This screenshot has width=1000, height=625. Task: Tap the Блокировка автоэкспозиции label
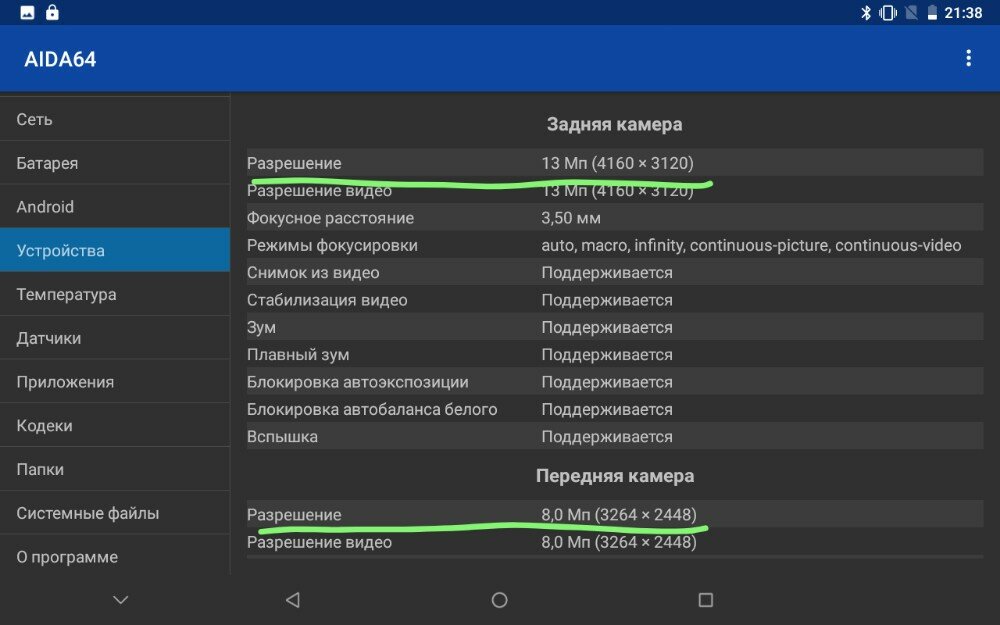point(358,382)
